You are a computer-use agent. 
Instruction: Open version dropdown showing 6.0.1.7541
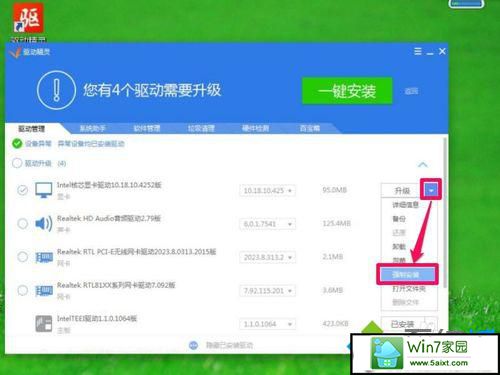[267, 224]
